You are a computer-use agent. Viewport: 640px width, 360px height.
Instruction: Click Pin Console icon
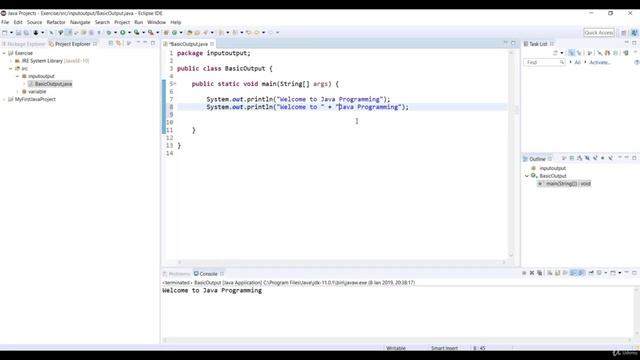(x=591, y=273)
